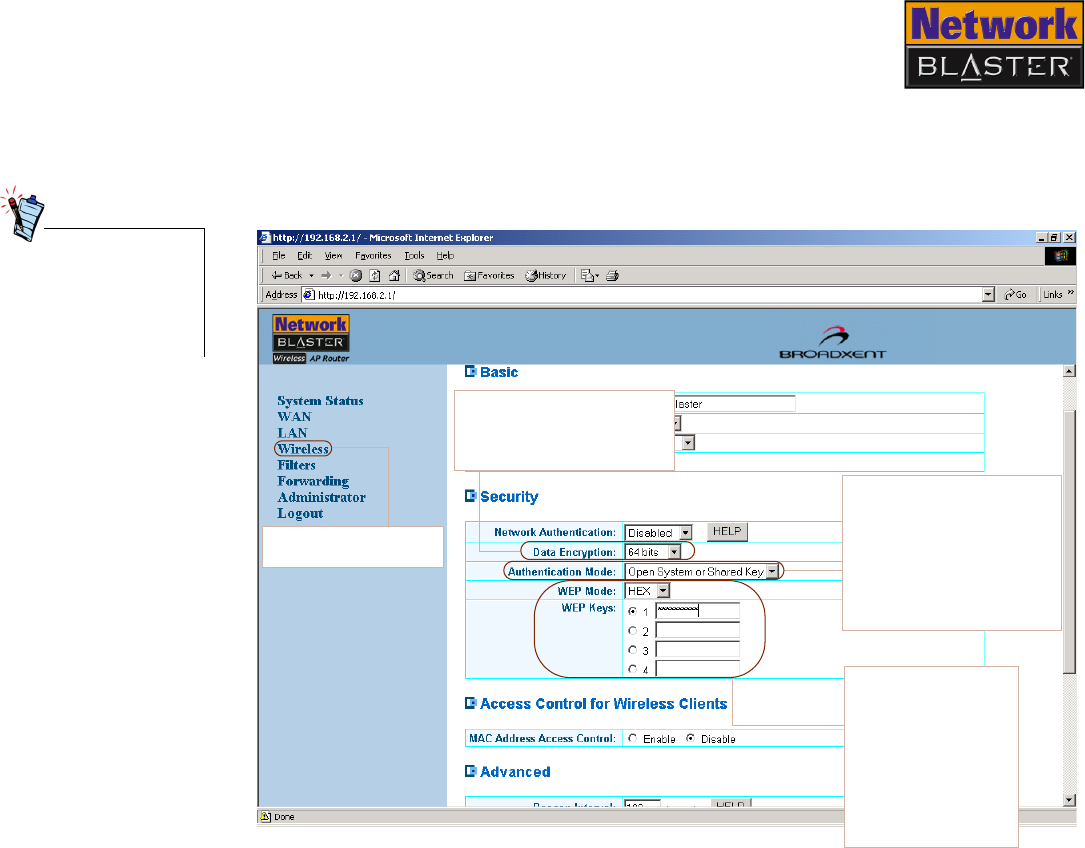Viewport: 1085px width, 848px height.
Task: Expand Network Authentication dropdown
Action: click(685, 532)
